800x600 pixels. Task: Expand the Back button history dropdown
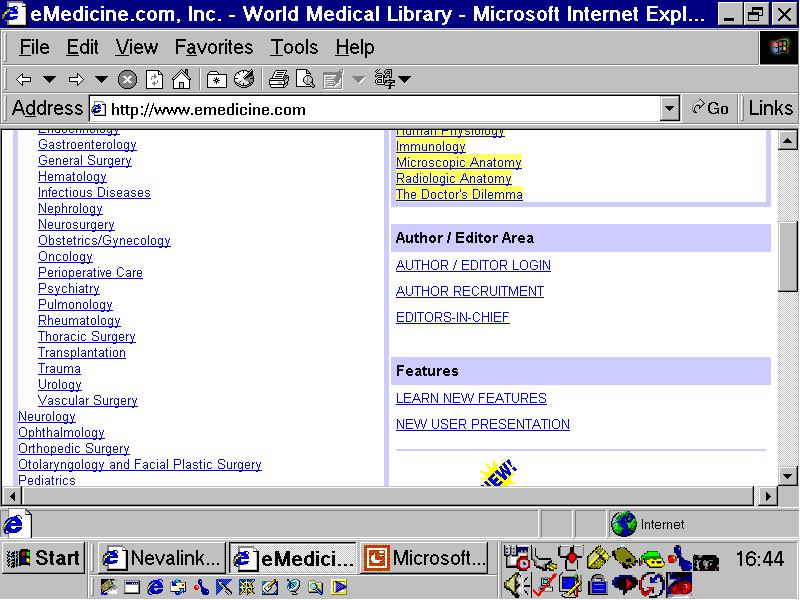(x=49, y=79)
